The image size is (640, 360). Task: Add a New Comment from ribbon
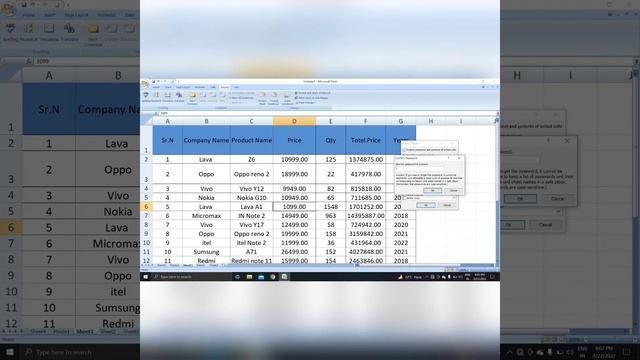point(192,98)
